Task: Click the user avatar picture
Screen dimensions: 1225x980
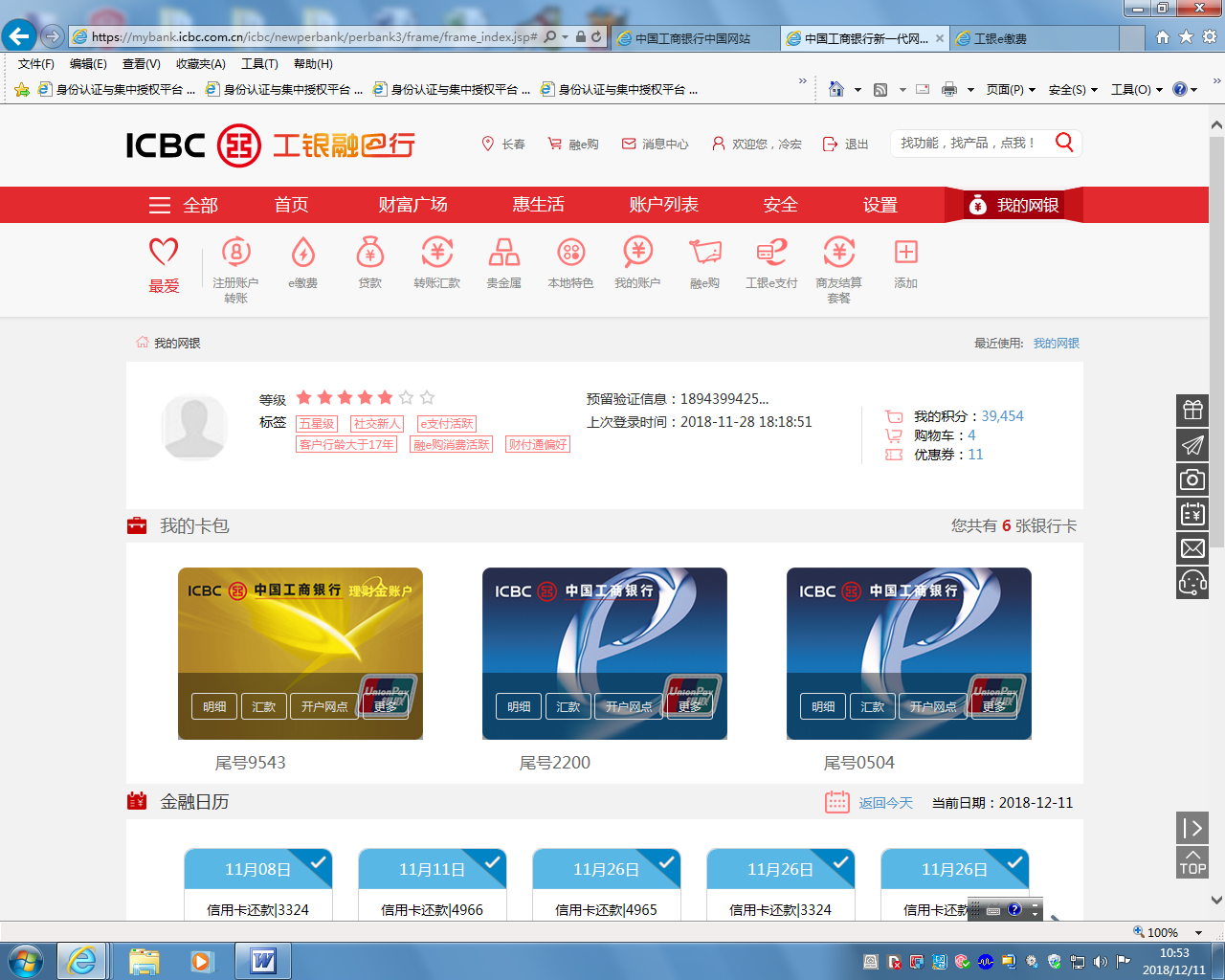Action: click(x=194, y=428)
